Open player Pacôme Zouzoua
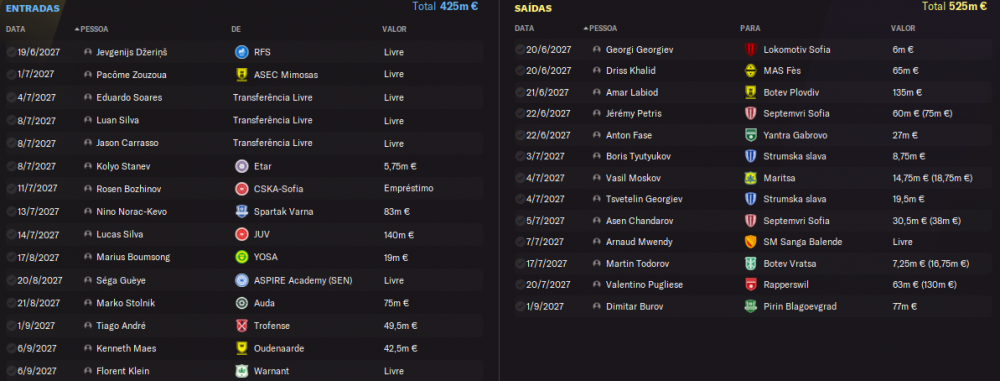 coord(131,75)
